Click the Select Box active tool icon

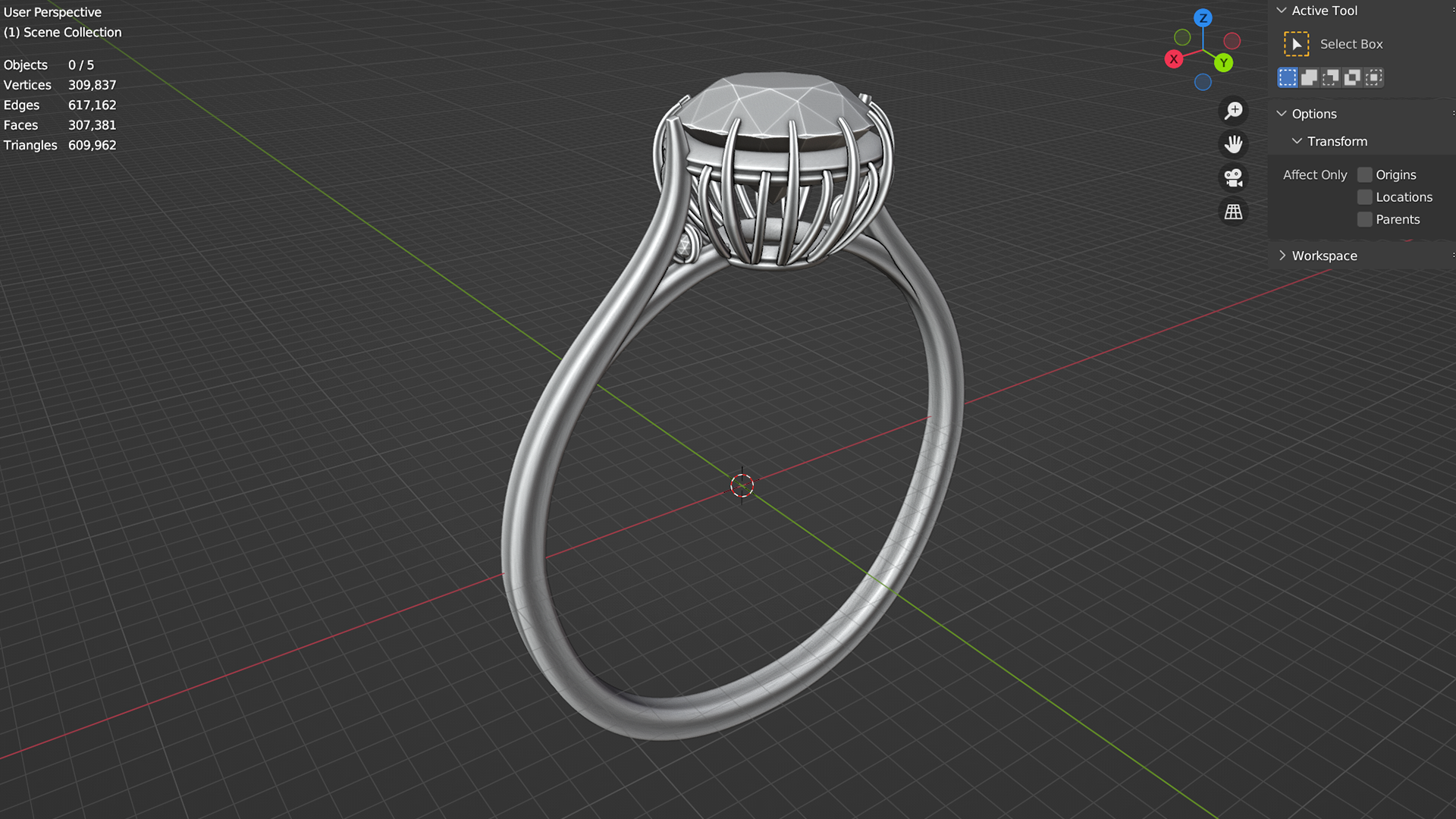(1296, 44)
